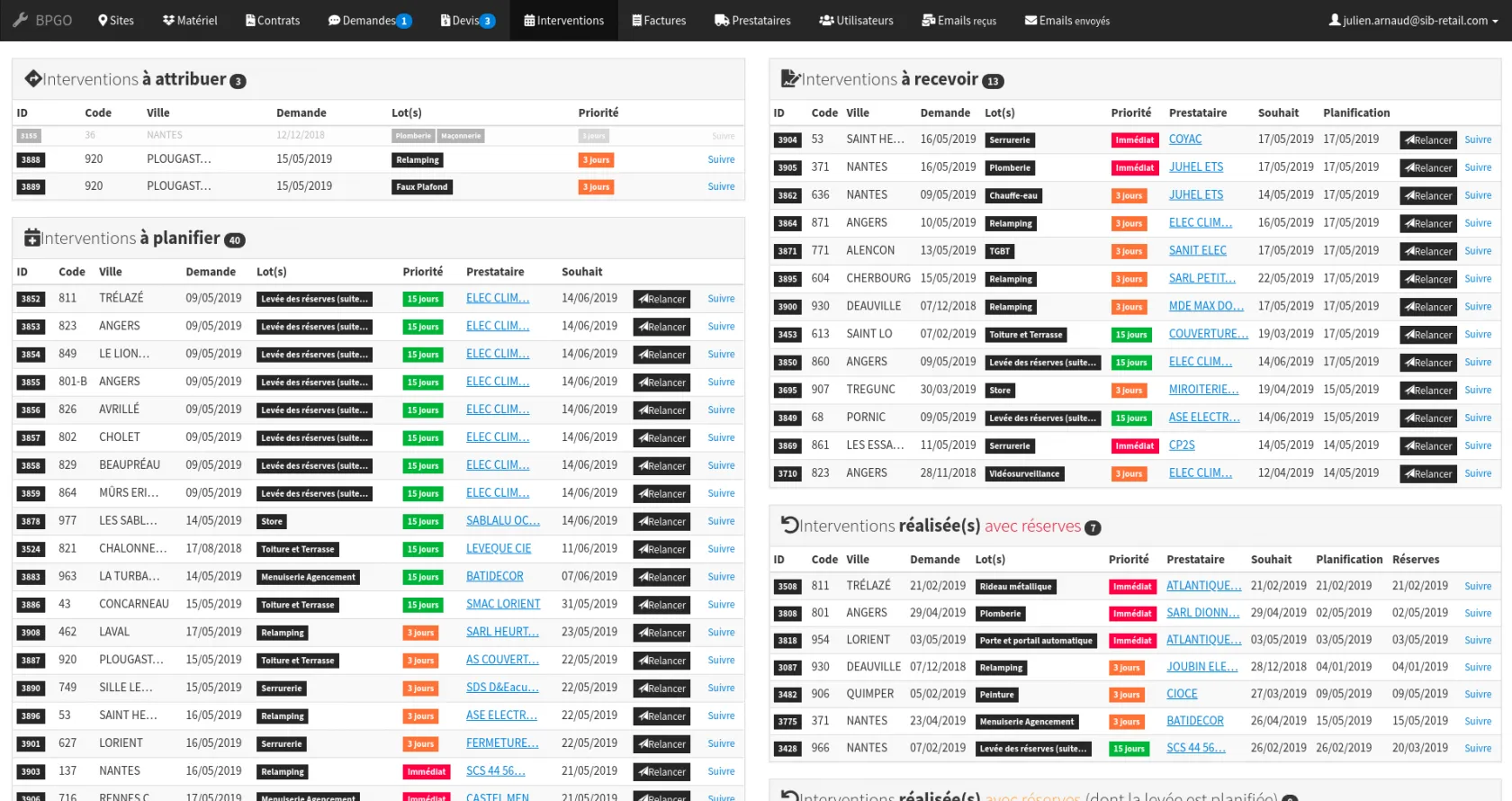This screenshot has width=1512, height=801.
Task: Open the Emails reçus page
Action: (x=959, y=20)
